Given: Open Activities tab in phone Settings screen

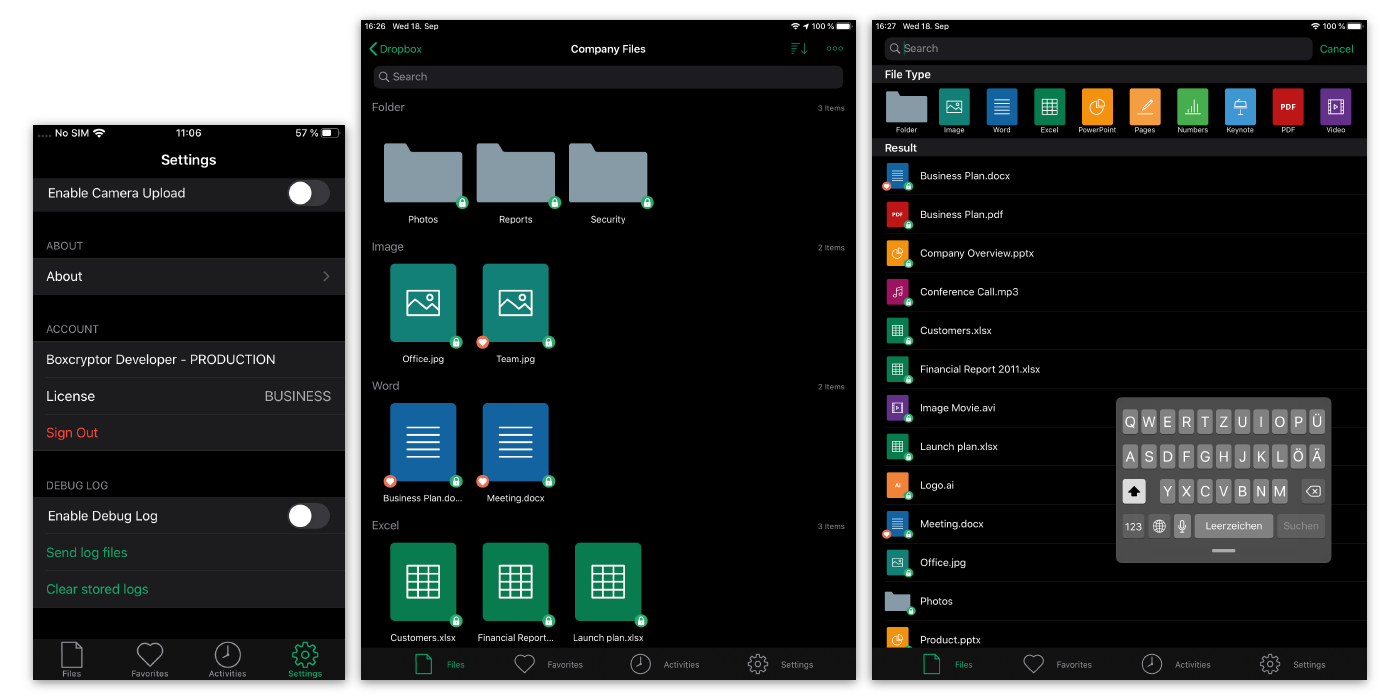Looking at the screenshot, I should 227,660.
